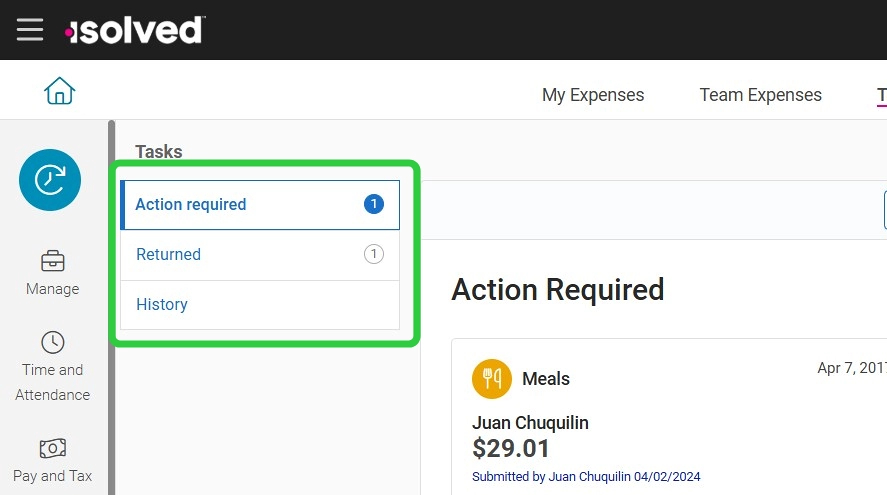Screen dimensions: 887x495
Task: Open the hamburger navigation menu
Action: pyautogui.click(x=30, y=29)
